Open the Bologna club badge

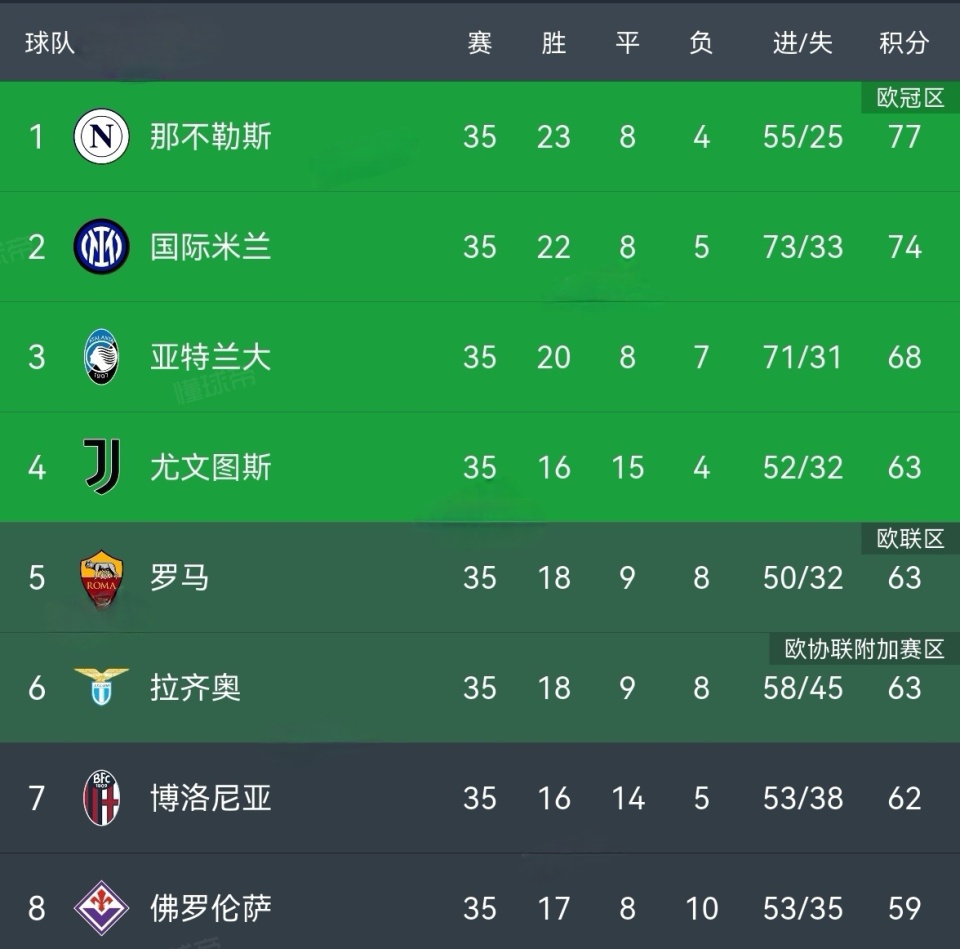pos(101,798)
